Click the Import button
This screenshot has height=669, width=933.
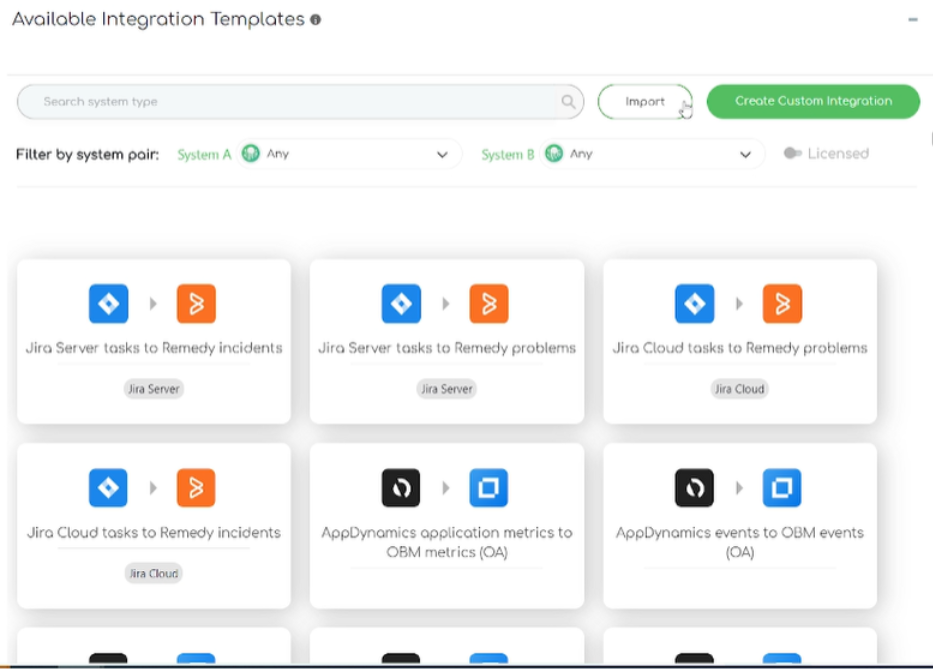coord(644,101)
